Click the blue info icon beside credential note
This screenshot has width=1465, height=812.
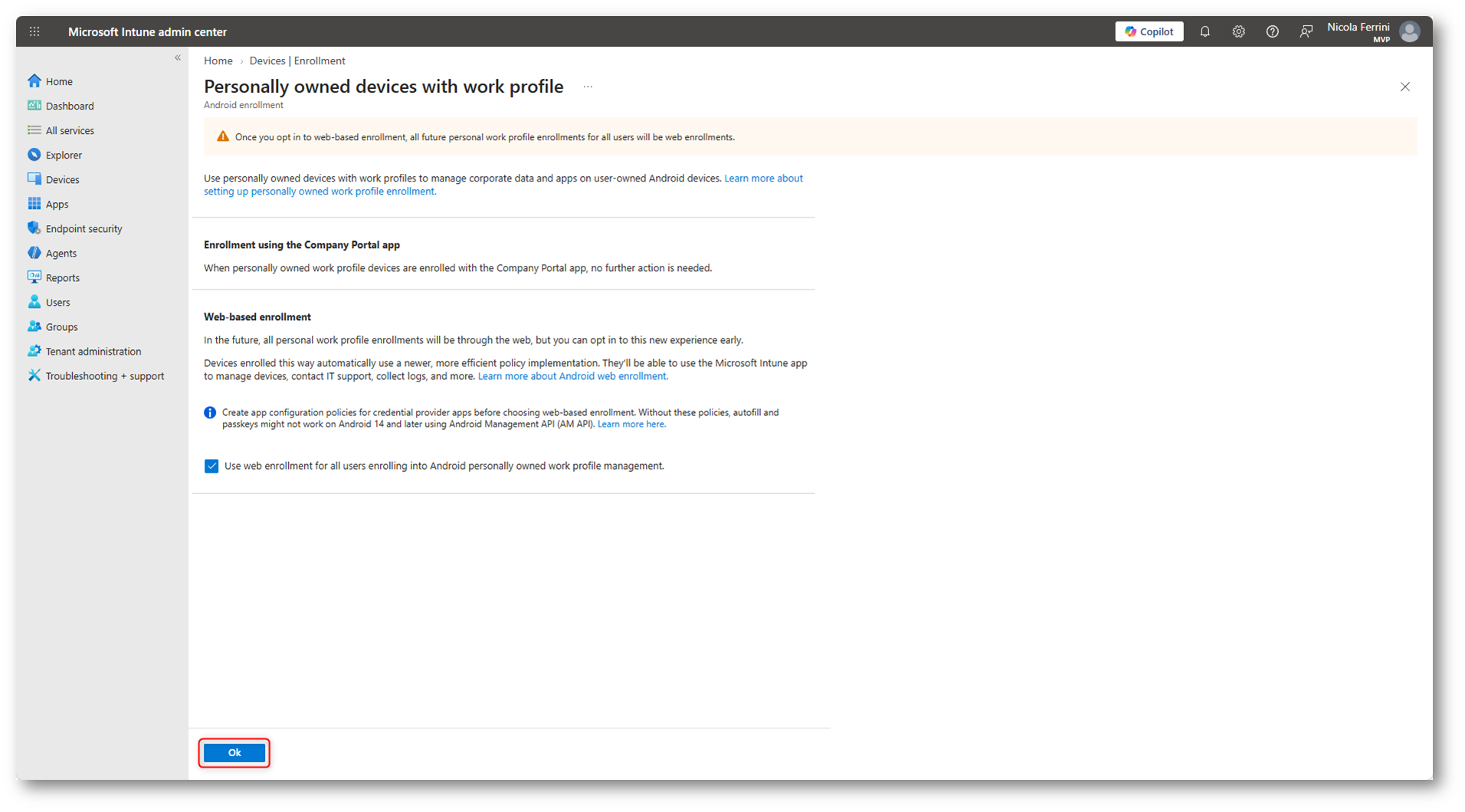coord(210,413)
